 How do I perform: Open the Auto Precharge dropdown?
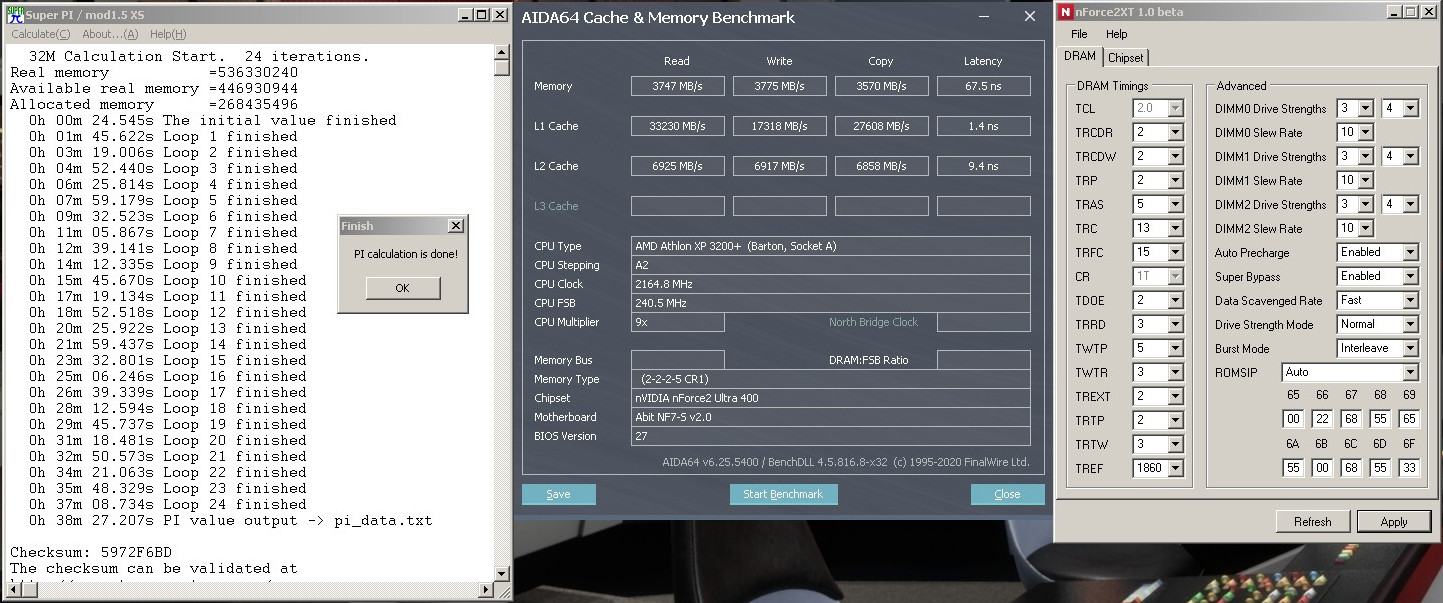coord(1410,253)
